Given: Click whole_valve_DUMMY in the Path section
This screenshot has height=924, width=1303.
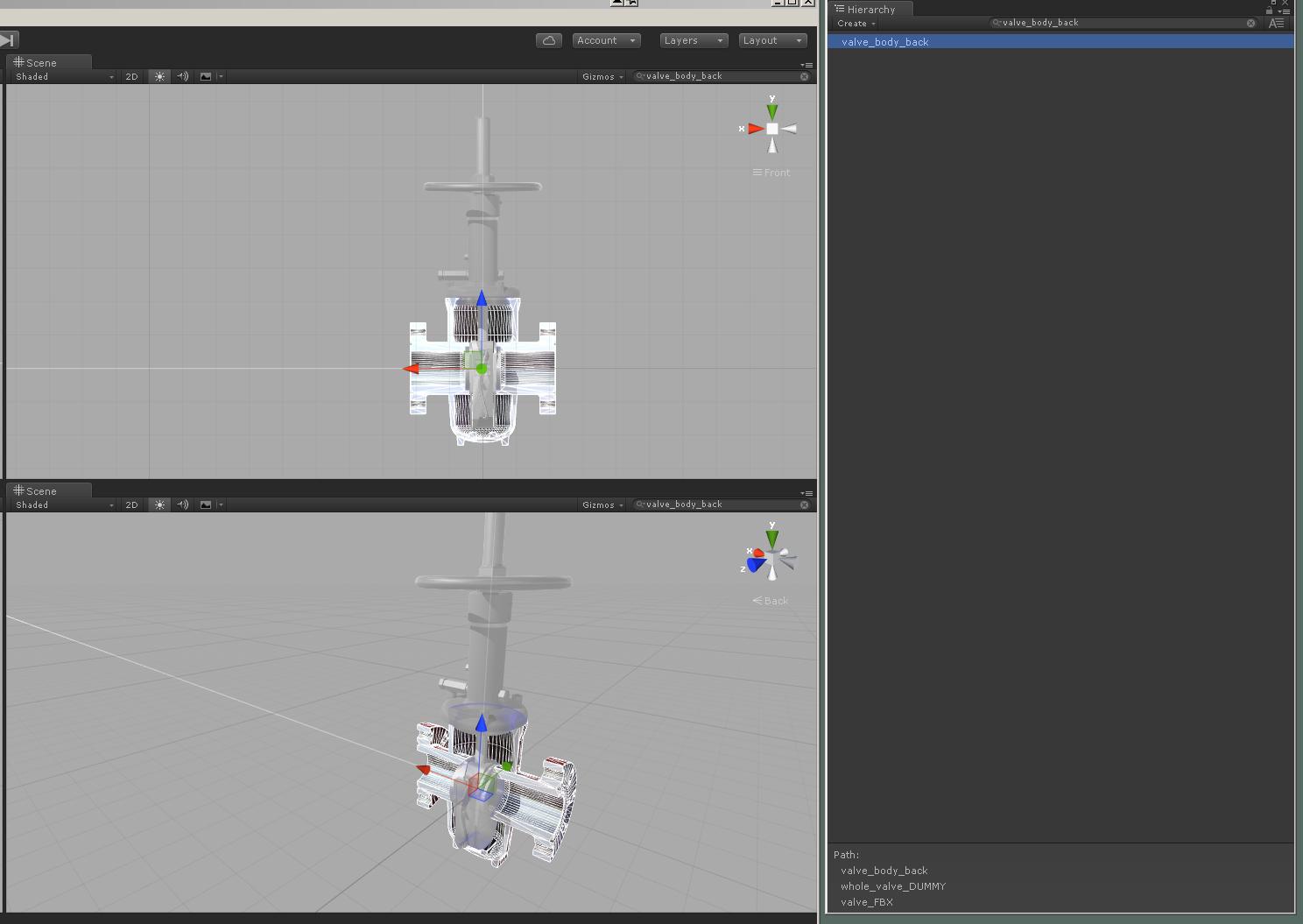Looking at the screenshot, I should pos(893,886).
